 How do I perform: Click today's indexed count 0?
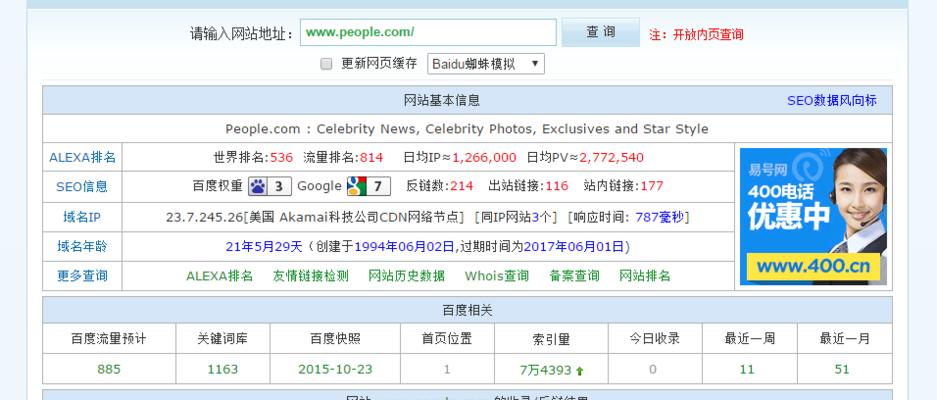(653, 370)
